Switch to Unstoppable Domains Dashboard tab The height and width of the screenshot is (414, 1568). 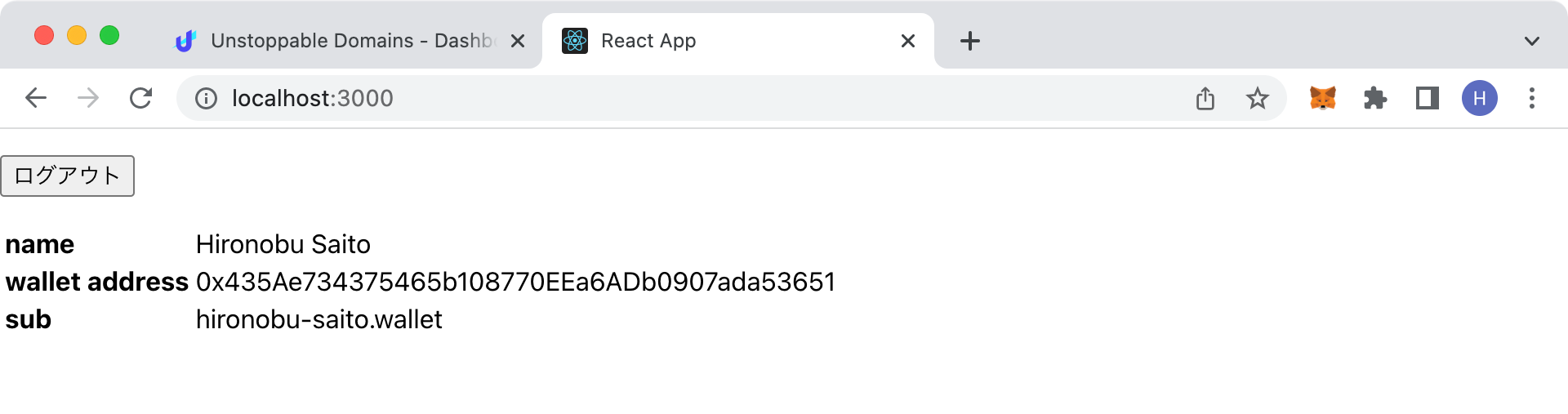click(x=343, y=41)
